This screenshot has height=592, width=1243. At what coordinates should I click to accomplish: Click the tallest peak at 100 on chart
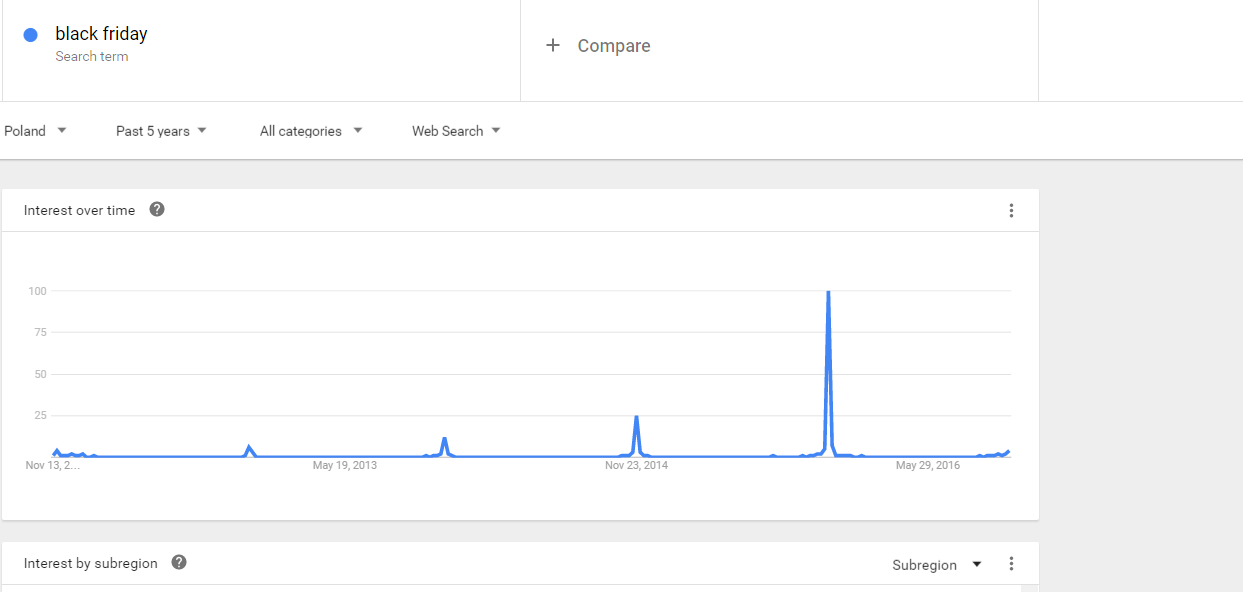828,293
